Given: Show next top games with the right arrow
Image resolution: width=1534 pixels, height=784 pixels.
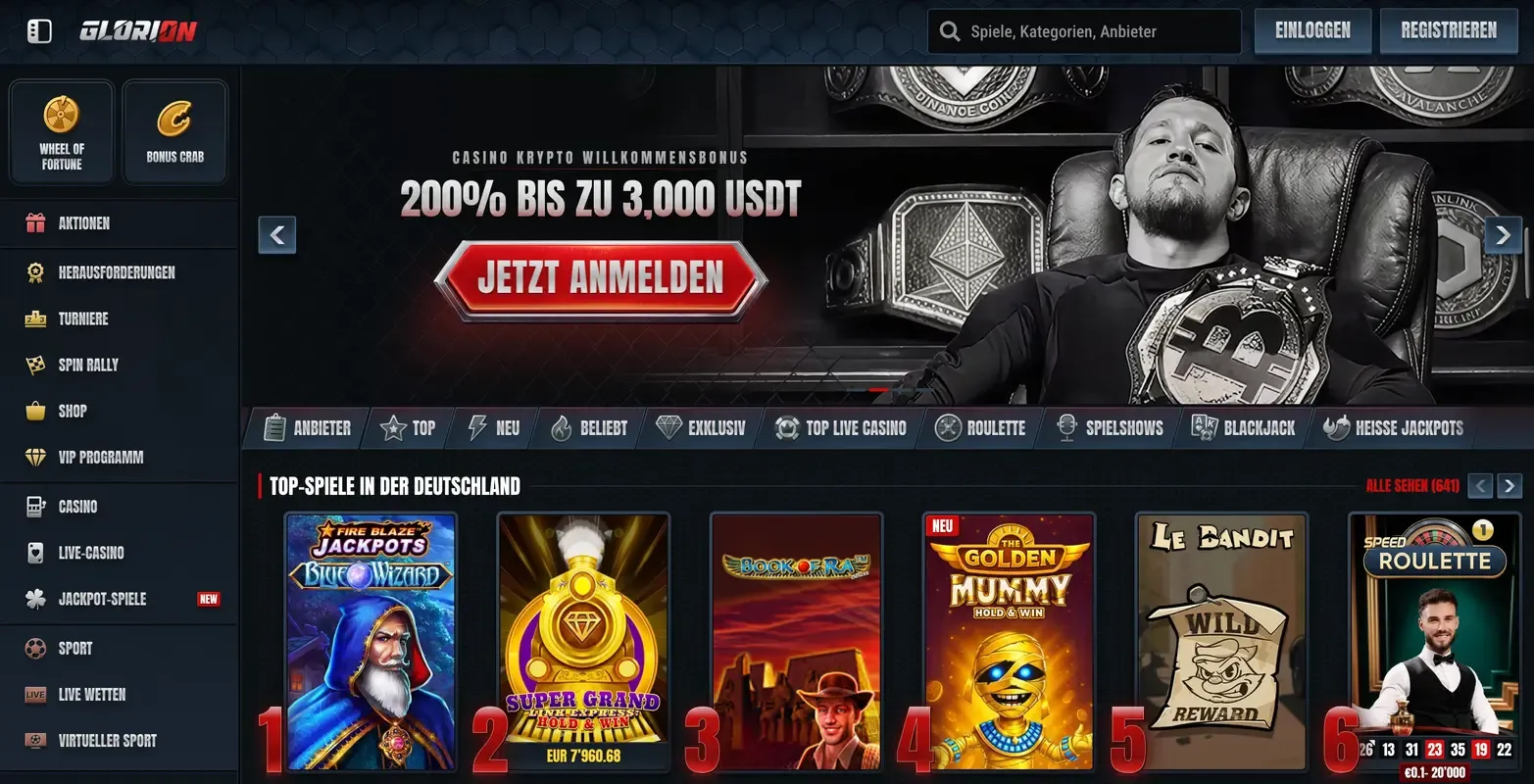Looking at the screenshot, I should pyautogui.click(x=1509, y=486).
